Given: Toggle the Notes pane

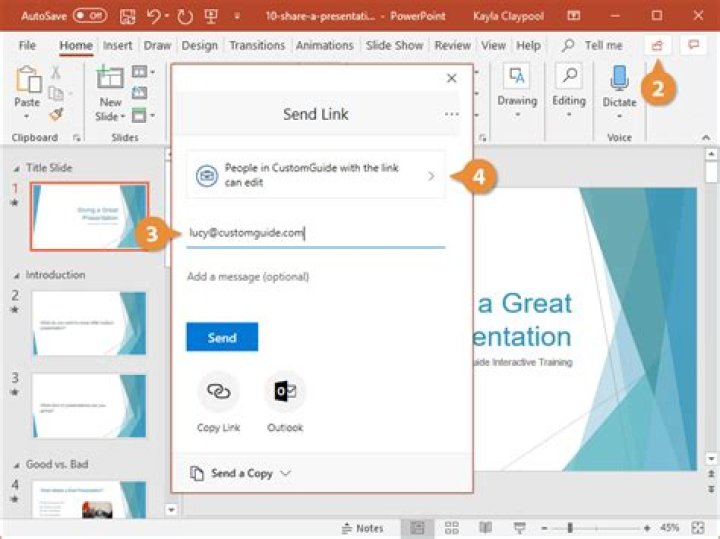Looking at the screenshot, I should [363, 528].
